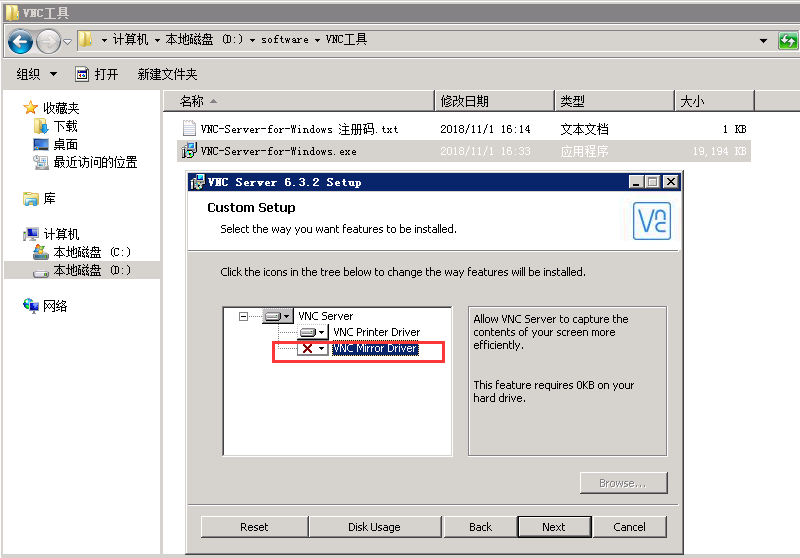Cancel the VNC Server setup

click(x=629, y=527)
